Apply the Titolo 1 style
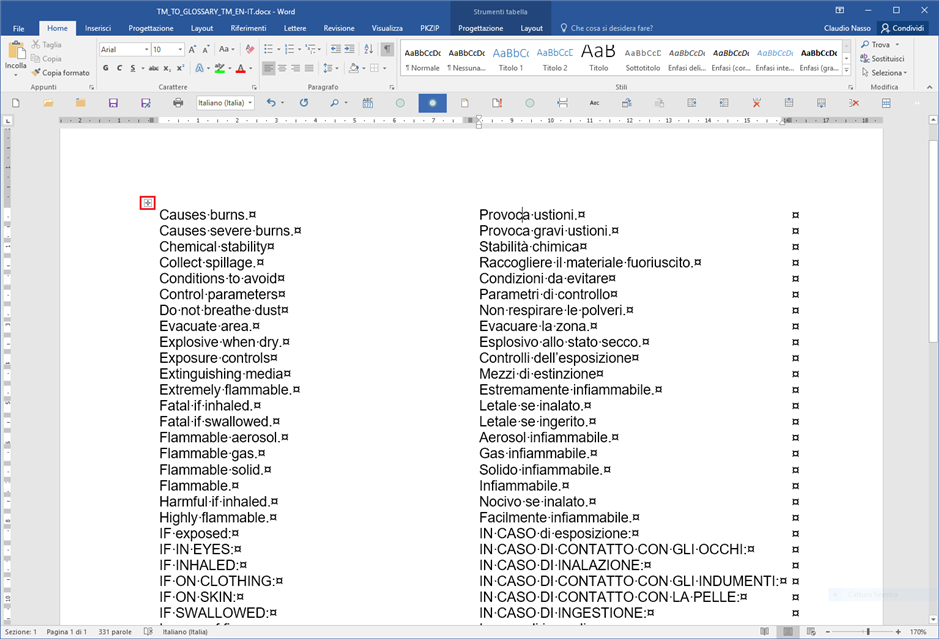 point(511,59)
